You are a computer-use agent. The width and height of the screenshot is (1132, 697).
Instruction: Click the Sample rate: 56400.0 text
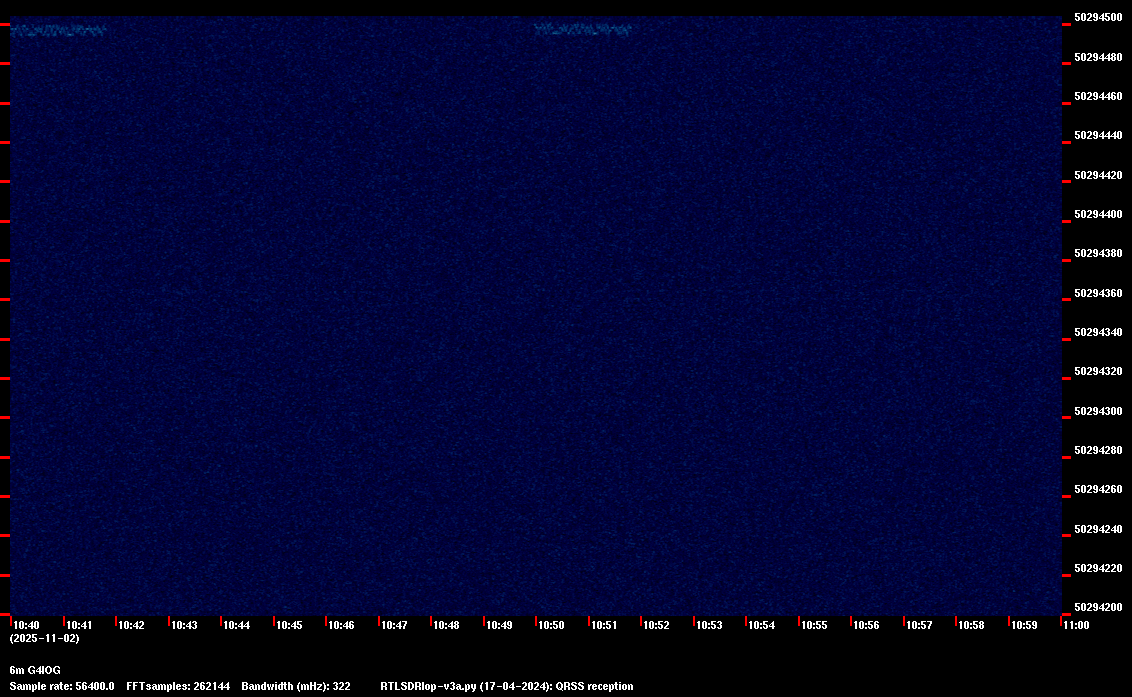62,686
